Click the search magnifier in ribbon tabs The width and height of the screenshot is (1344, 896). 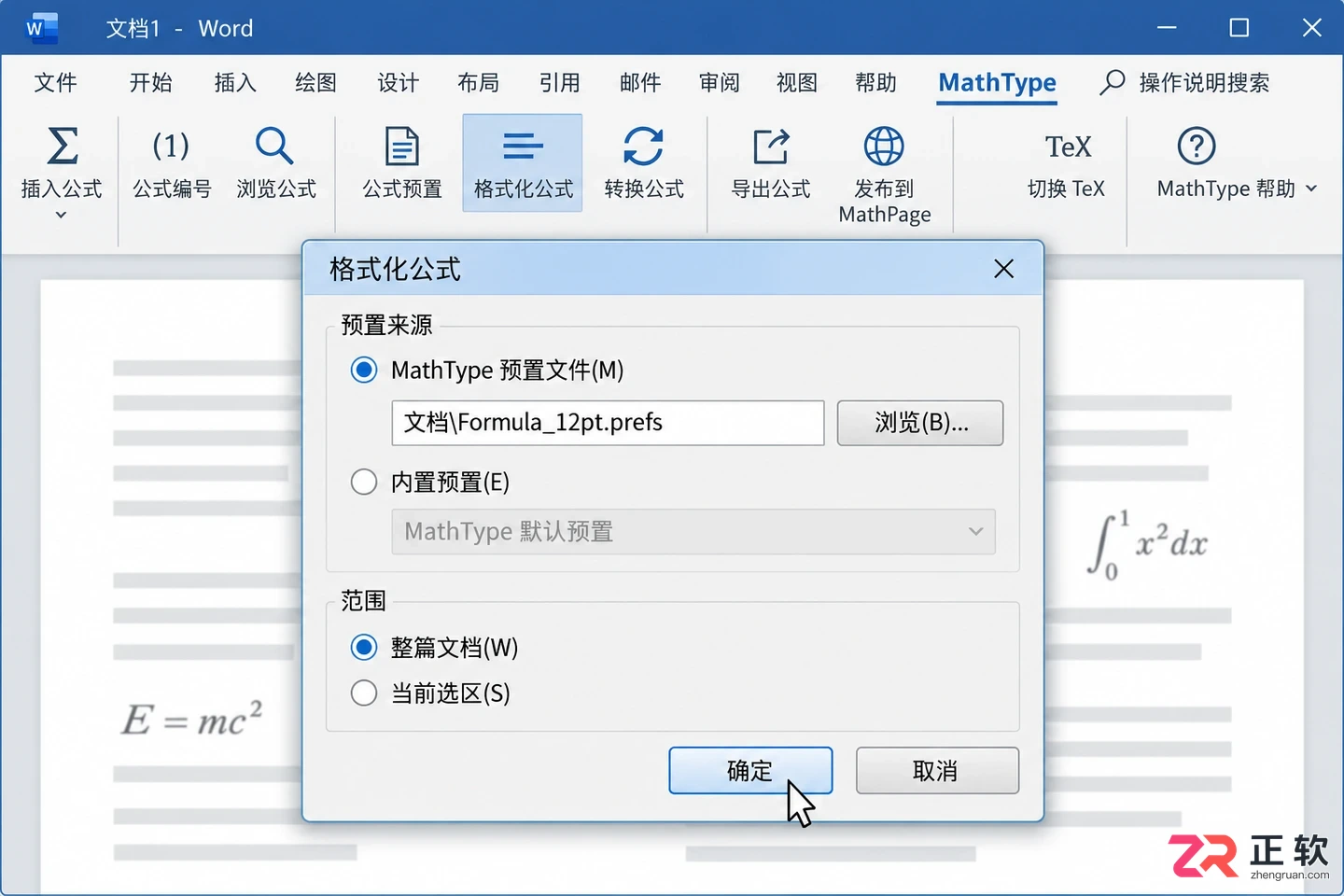[1112, 82]
